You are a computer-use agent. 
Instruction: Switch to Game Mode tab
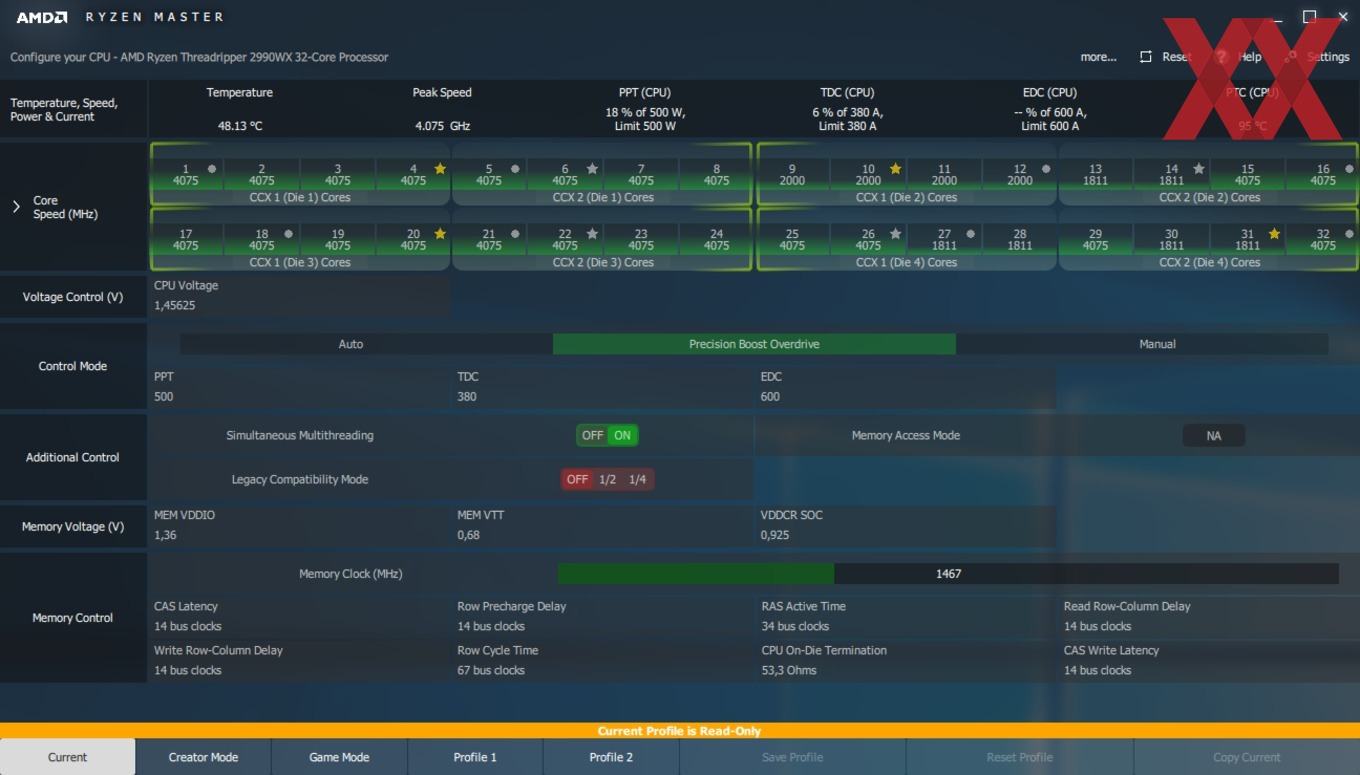coord(339,757)
